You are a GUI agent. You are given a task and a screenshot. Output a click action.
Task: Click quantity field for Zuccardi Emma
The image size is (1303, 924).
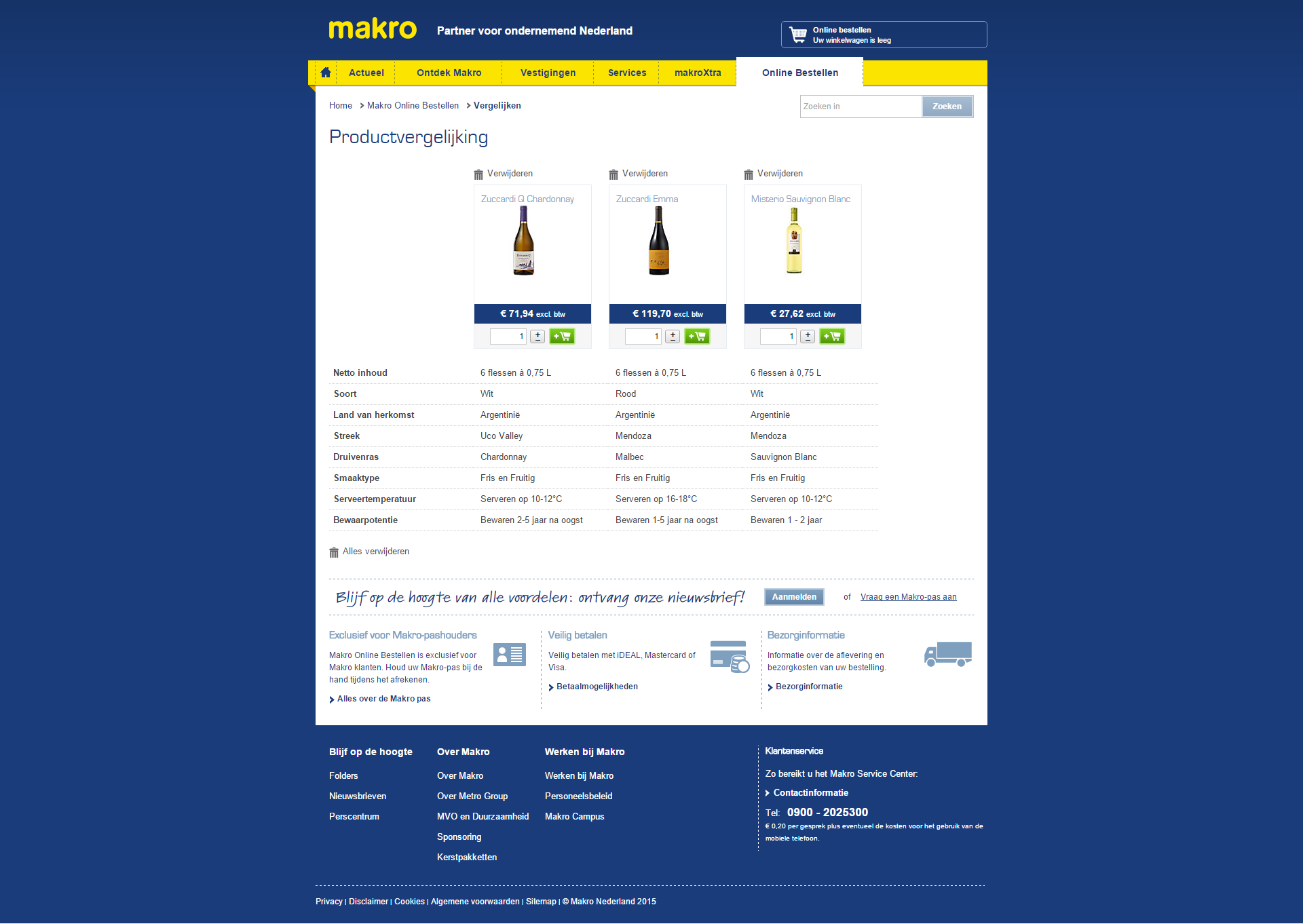(643, 336)
